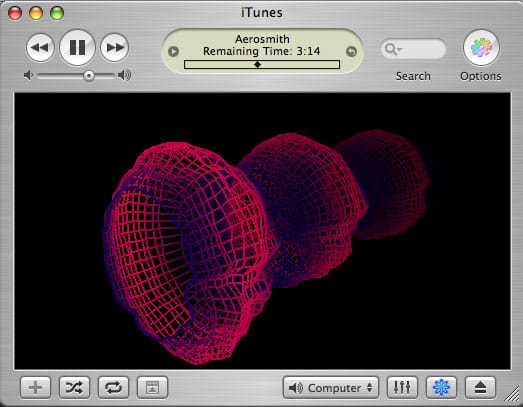Click the add playlist plus button

(x=35, y=388)
